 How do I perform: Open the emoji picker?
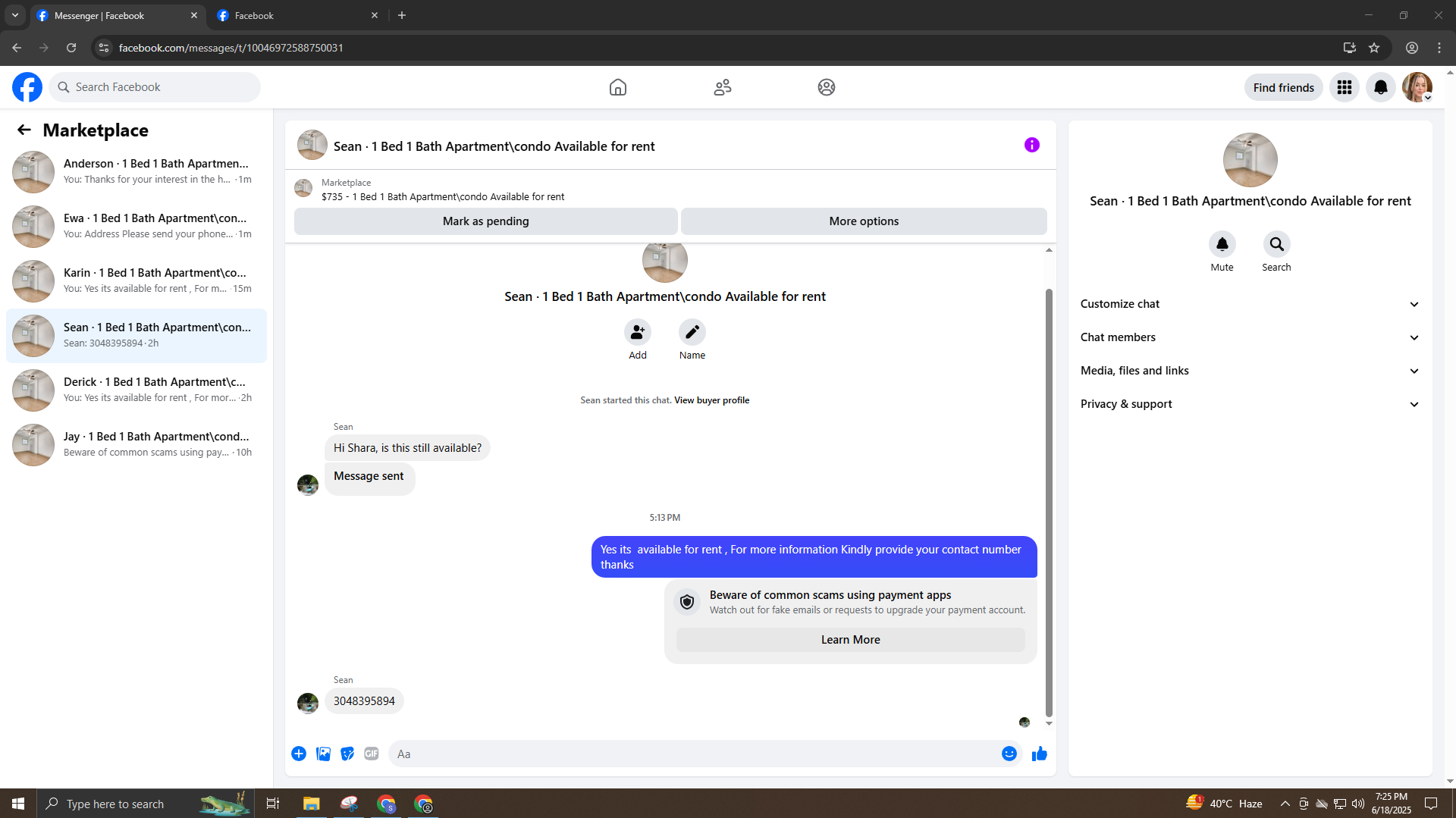1009,754
